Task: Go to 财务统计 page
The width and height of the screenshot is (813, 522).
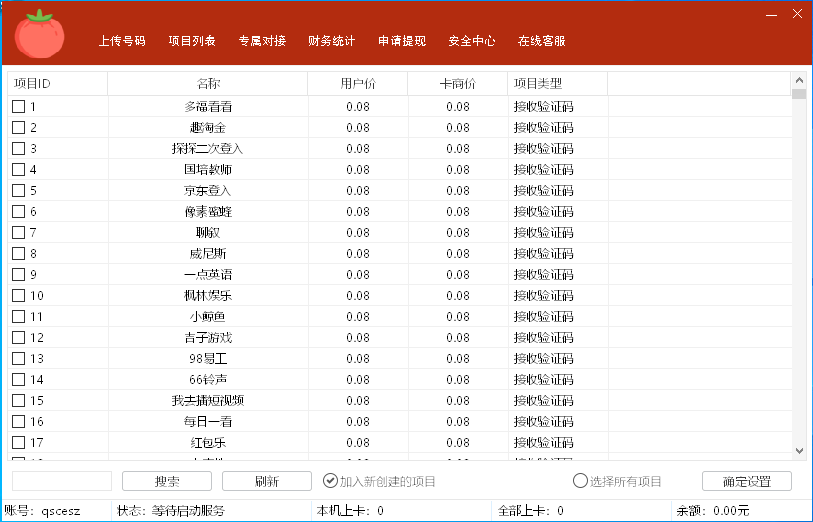Action: (x=332, y=41)
